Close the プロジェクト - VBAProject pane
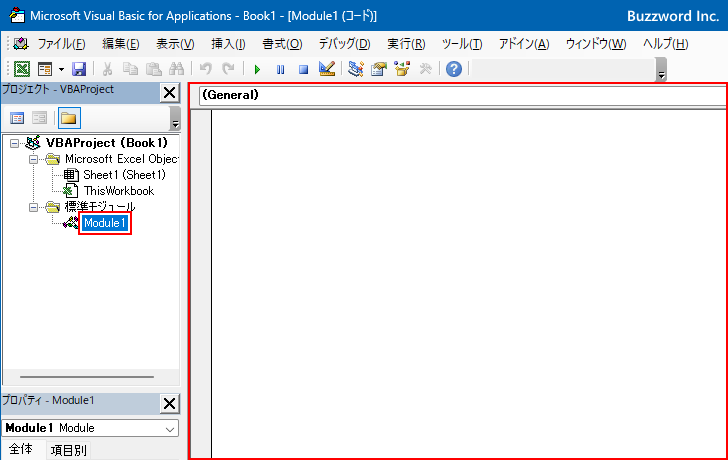Viewport: 728px width, 460px height. (169, 92)
